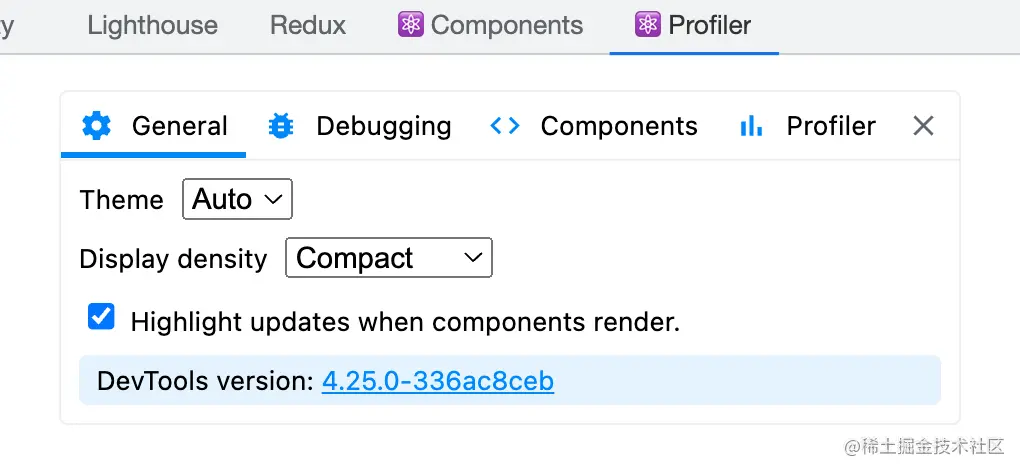1020x472 pixels.
Task: Switch to the Redux tab
Action: 308,25
